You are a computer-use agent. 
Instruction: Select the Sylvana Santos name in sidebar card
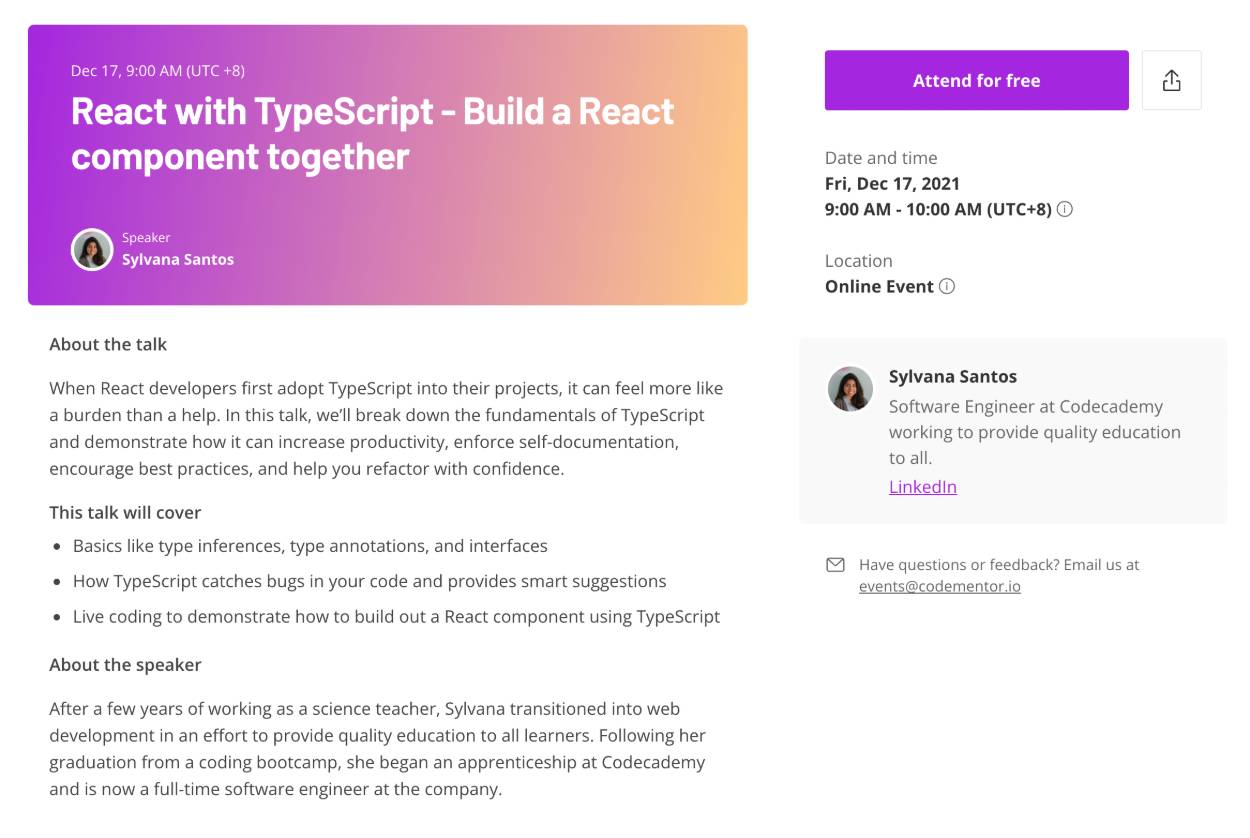pos(952,377)
